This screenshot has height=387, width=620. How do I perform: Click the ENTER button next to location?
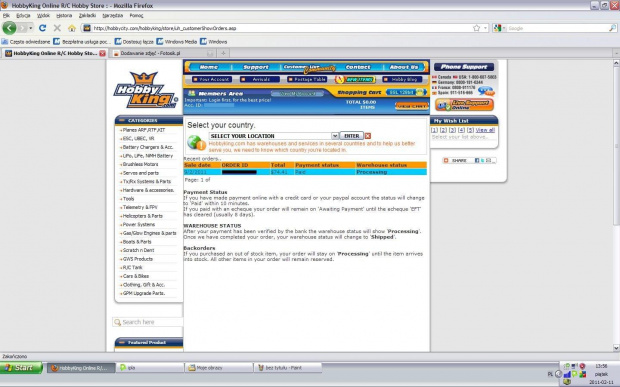pos(352,136)
